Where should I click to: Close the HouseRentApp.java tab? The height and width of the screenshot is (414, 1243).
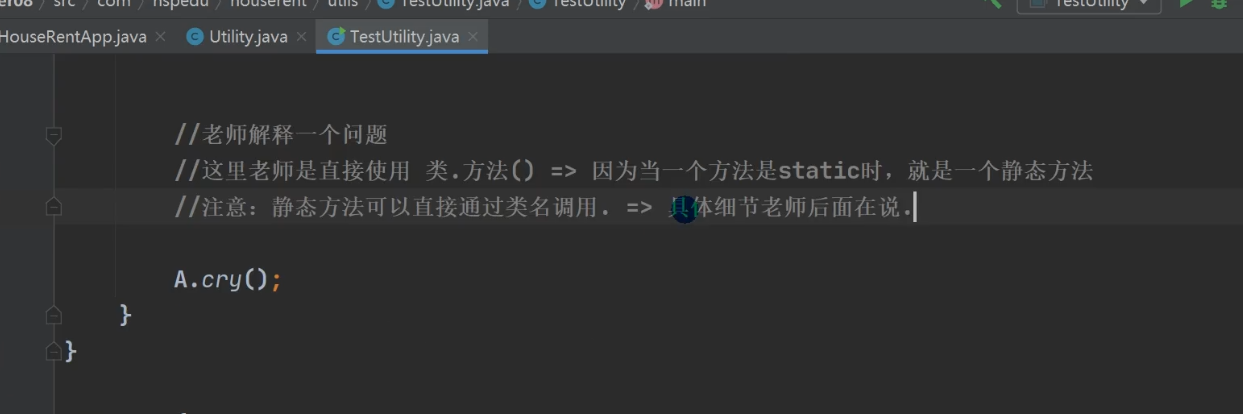160,37
